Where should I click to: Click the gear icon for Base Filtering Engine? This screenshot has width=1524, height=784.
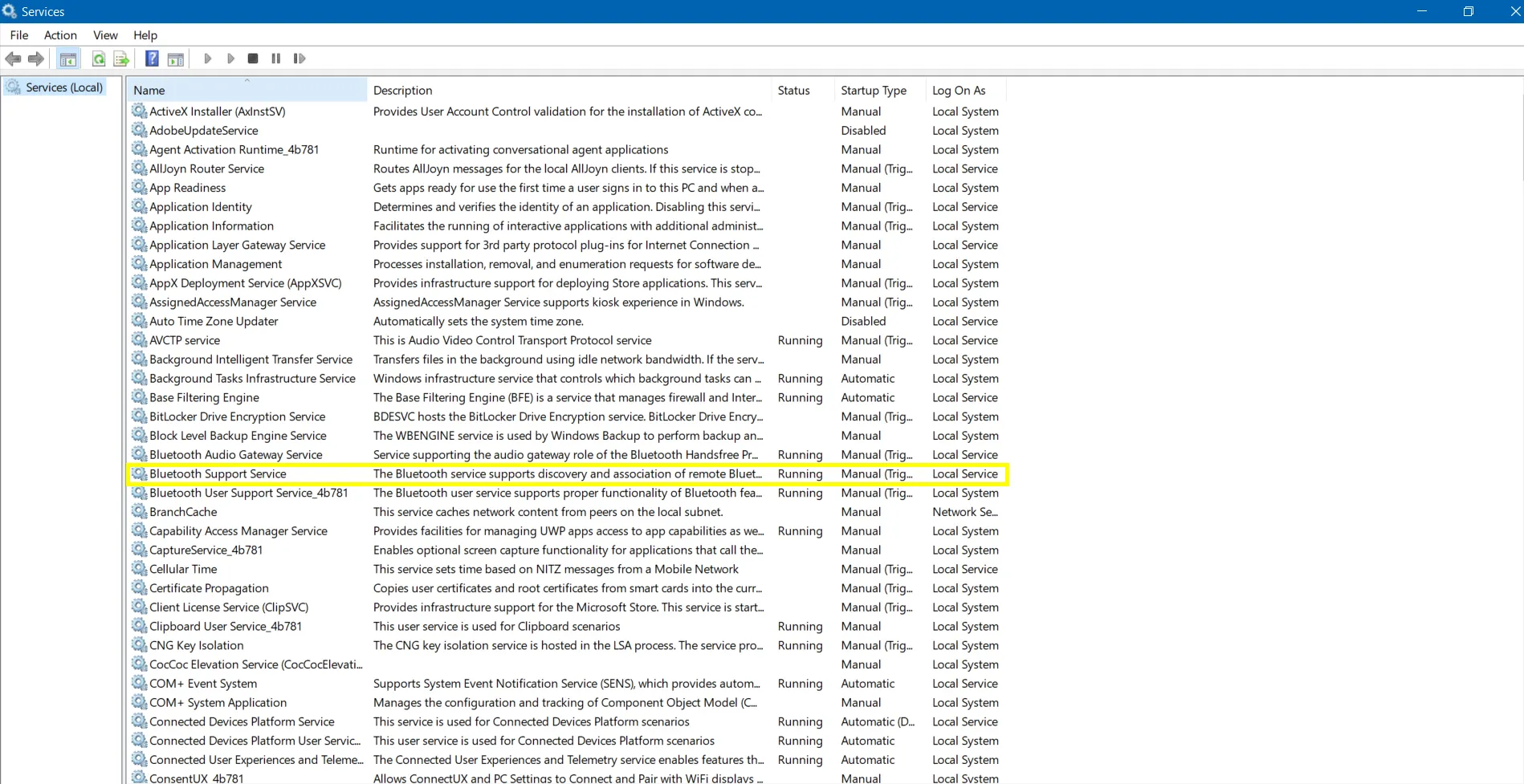pyautogui.click(x=140, y=397)
